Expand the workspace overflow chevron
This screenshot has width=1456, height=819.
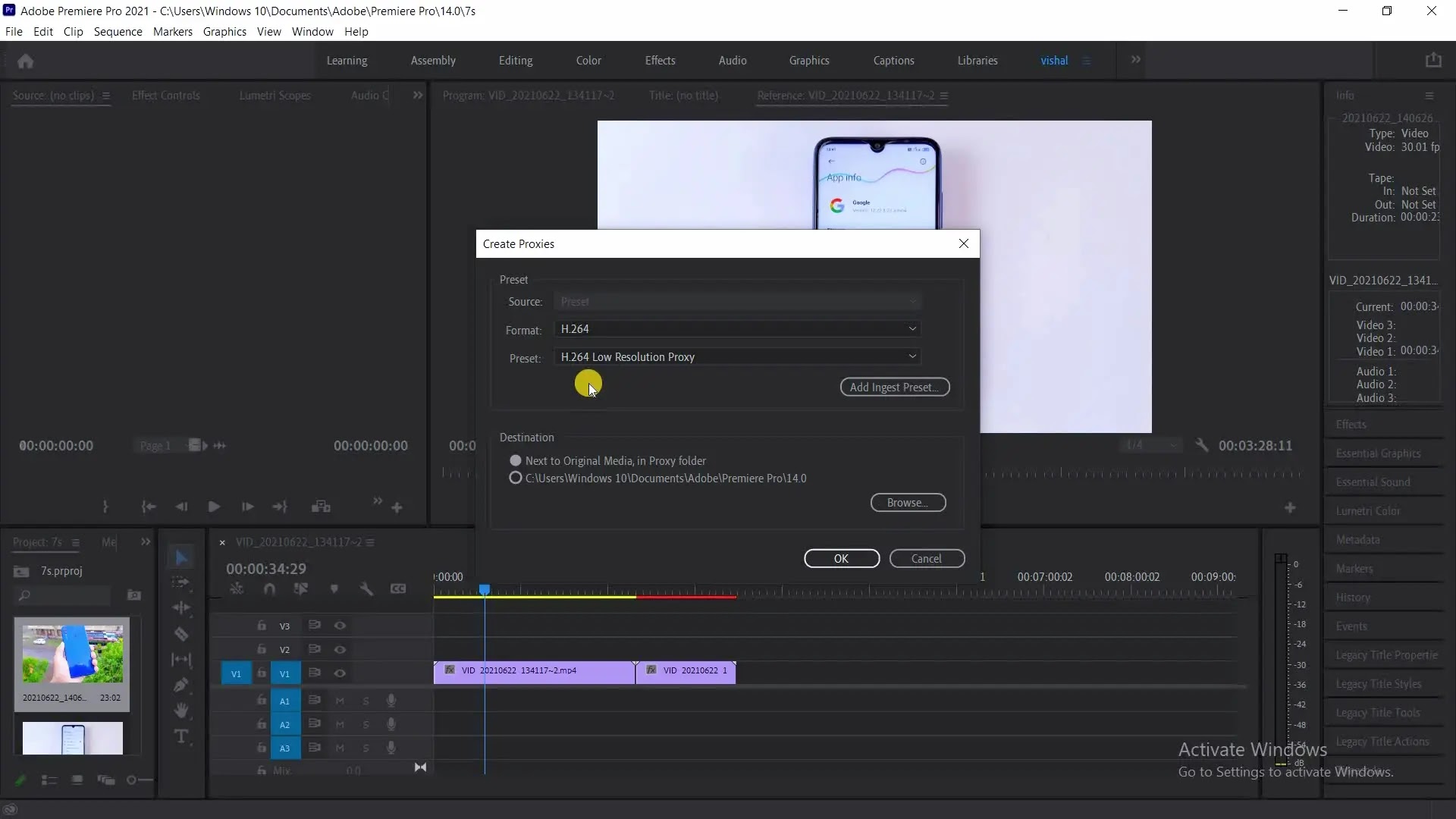(1135, 60)
